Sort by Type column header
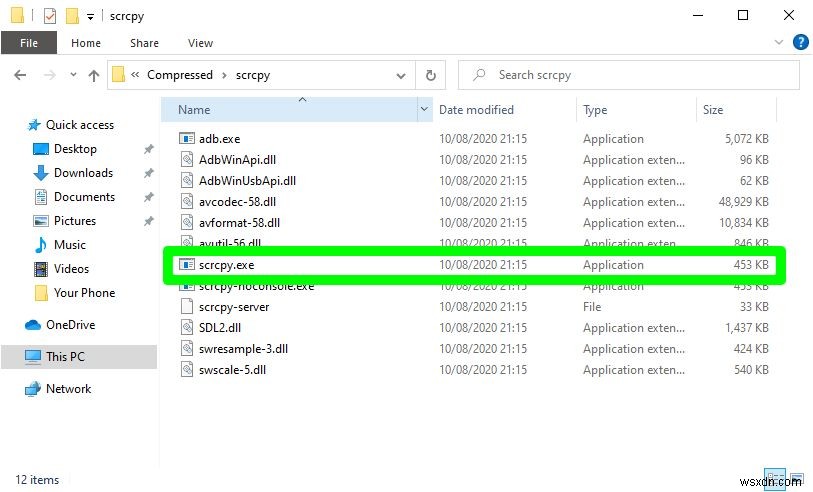The height and width of the screenshot is (492, 813). tap(636, 110)
